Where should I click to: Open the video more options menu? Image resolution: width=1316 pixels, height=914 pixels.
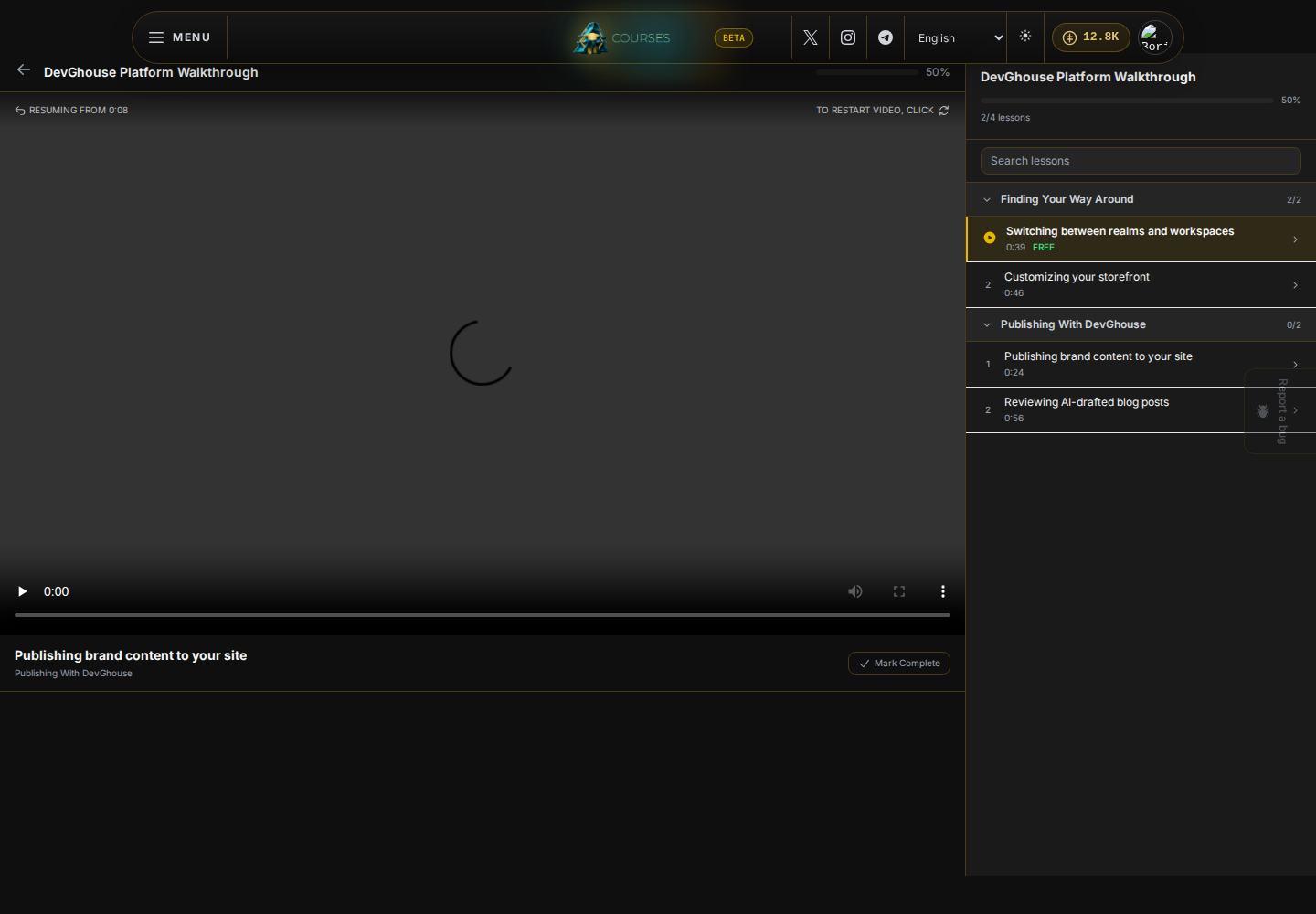[x=943, y=591]
